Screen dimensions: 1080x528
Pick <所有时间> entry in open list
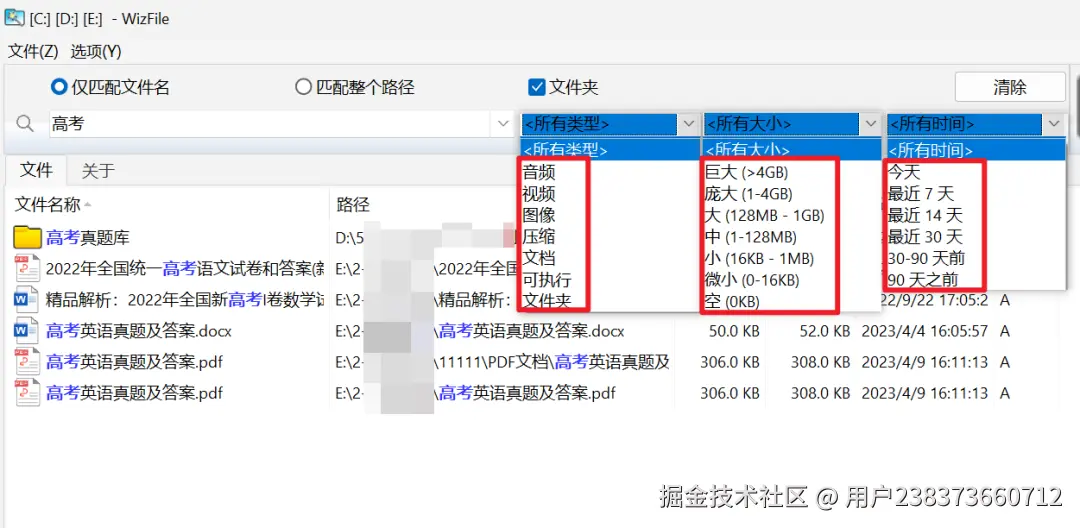pyautogui.click(x=975, y=149)
